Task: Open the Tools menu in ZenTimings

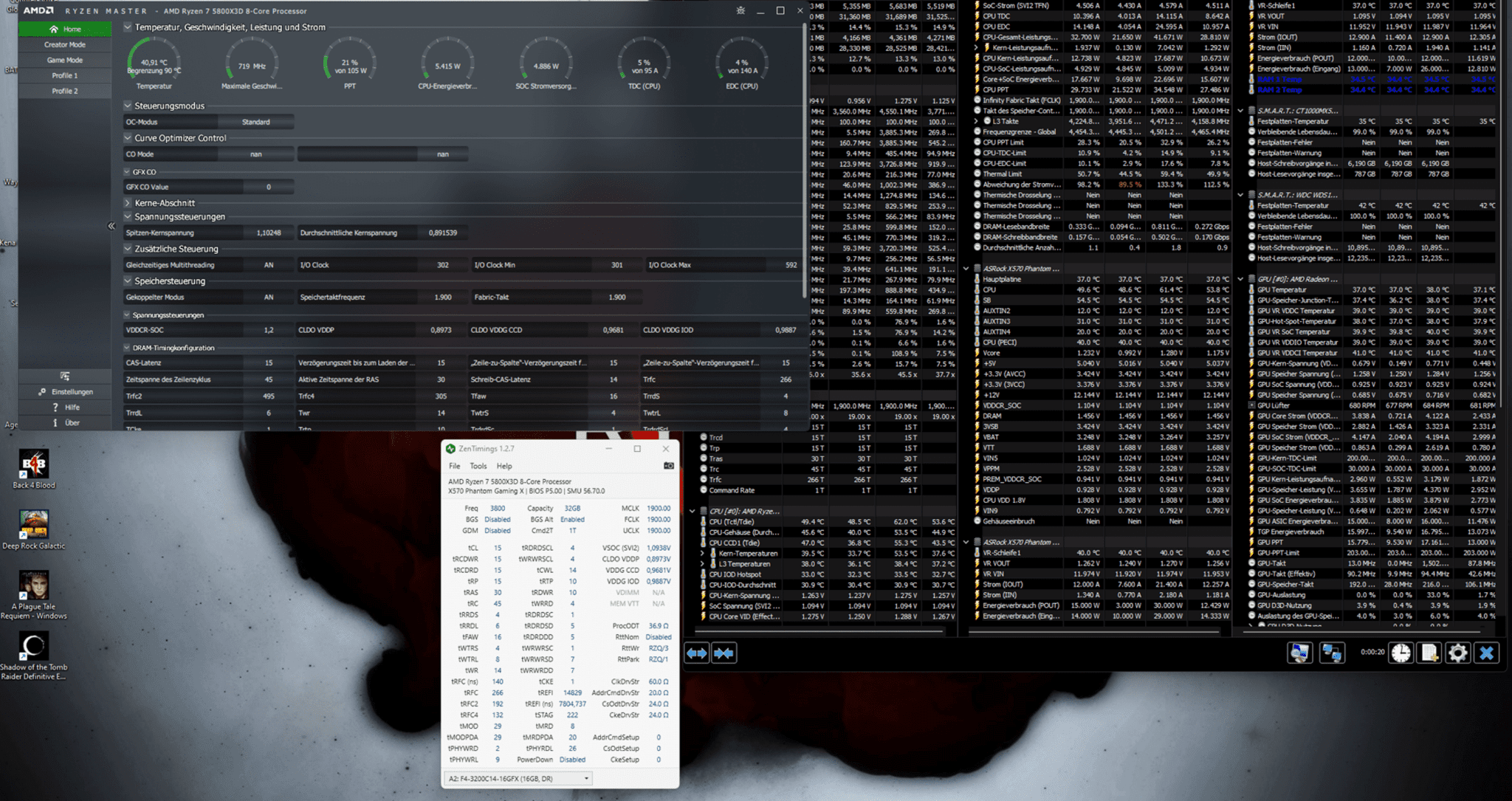Action: click(x=478, y=466)
